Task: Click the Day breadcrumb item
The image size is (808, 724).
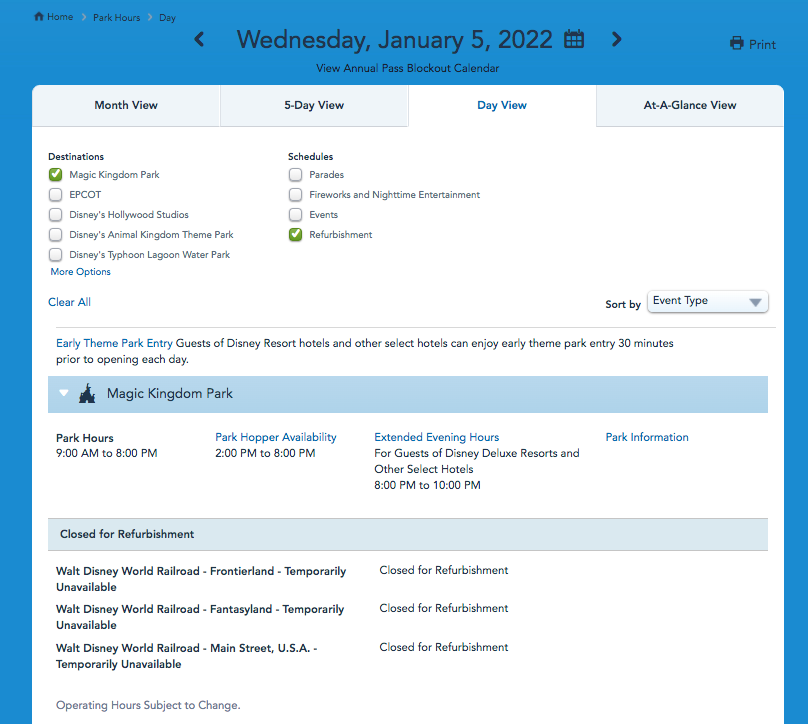Action: coord(167,18)
